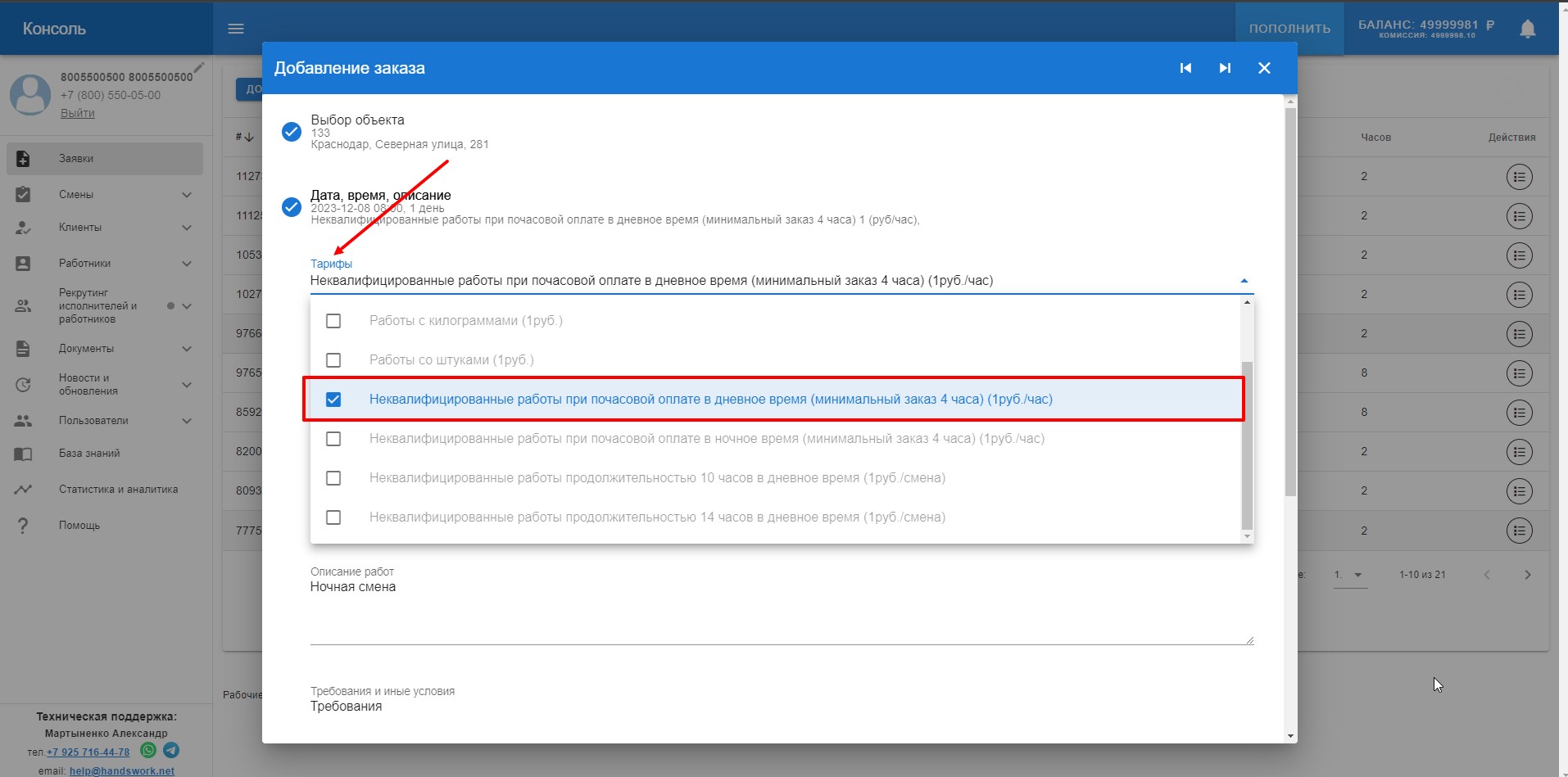1568x777 pixels.
Task: Click the tariff list scroll-down arrow
Action: point(1247,536)
